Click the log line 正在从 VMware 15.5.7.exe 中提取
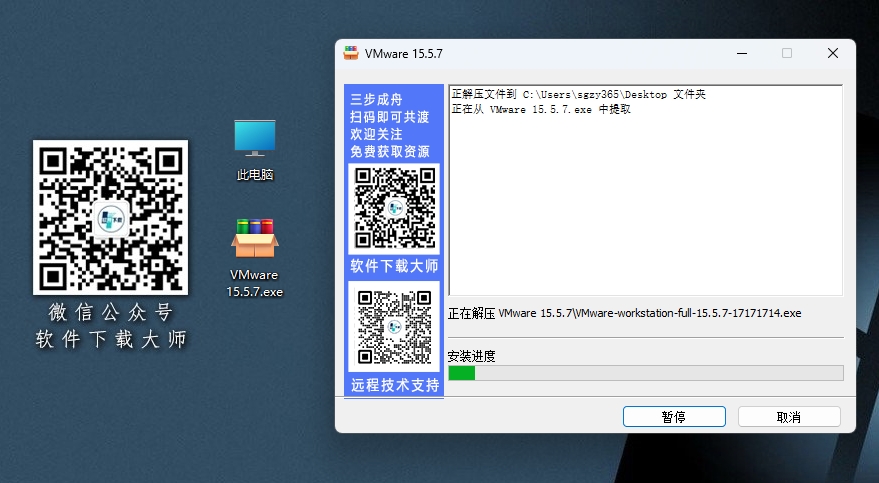 tap(541, 109)
